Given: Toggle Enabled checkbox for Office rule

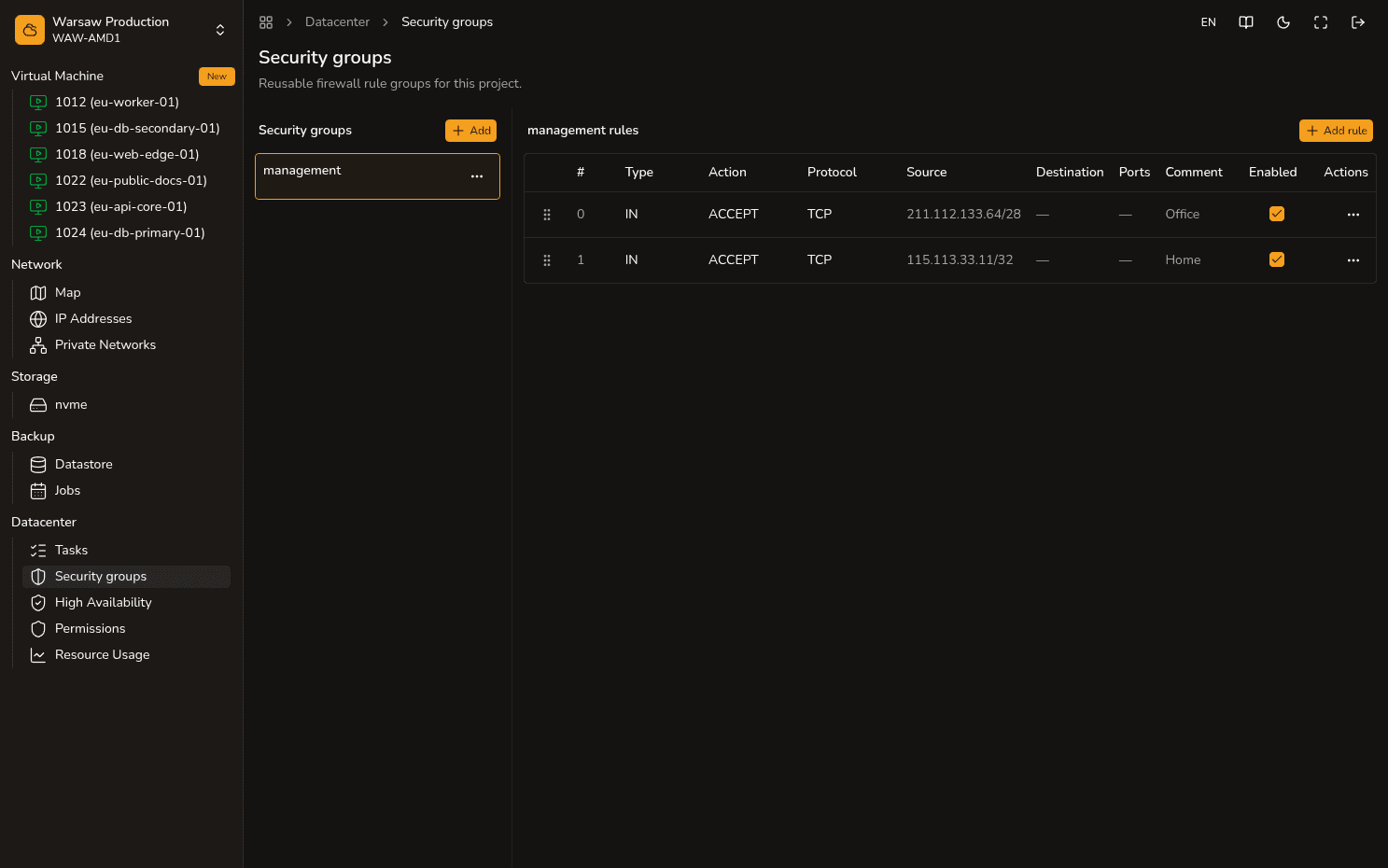Looking at the screenshot, I should click(1277, 214).
